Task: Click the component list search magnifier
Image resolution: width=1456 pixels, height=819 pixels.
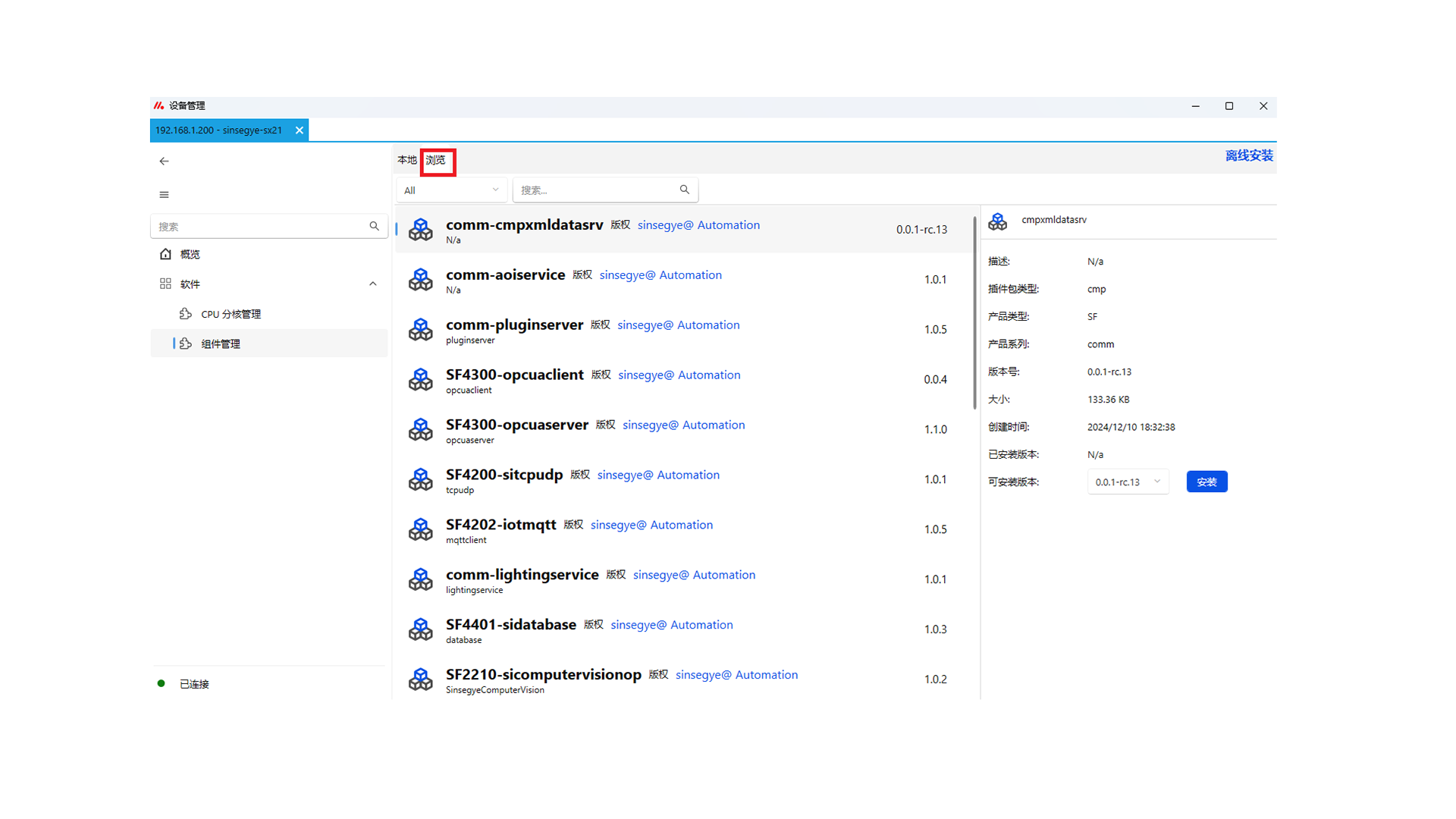Action: pyautogui.click(x=684, y=190)
